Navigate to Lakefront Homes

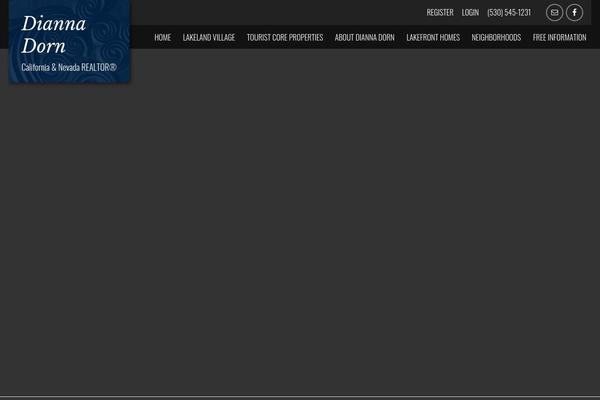pos(433,38)
